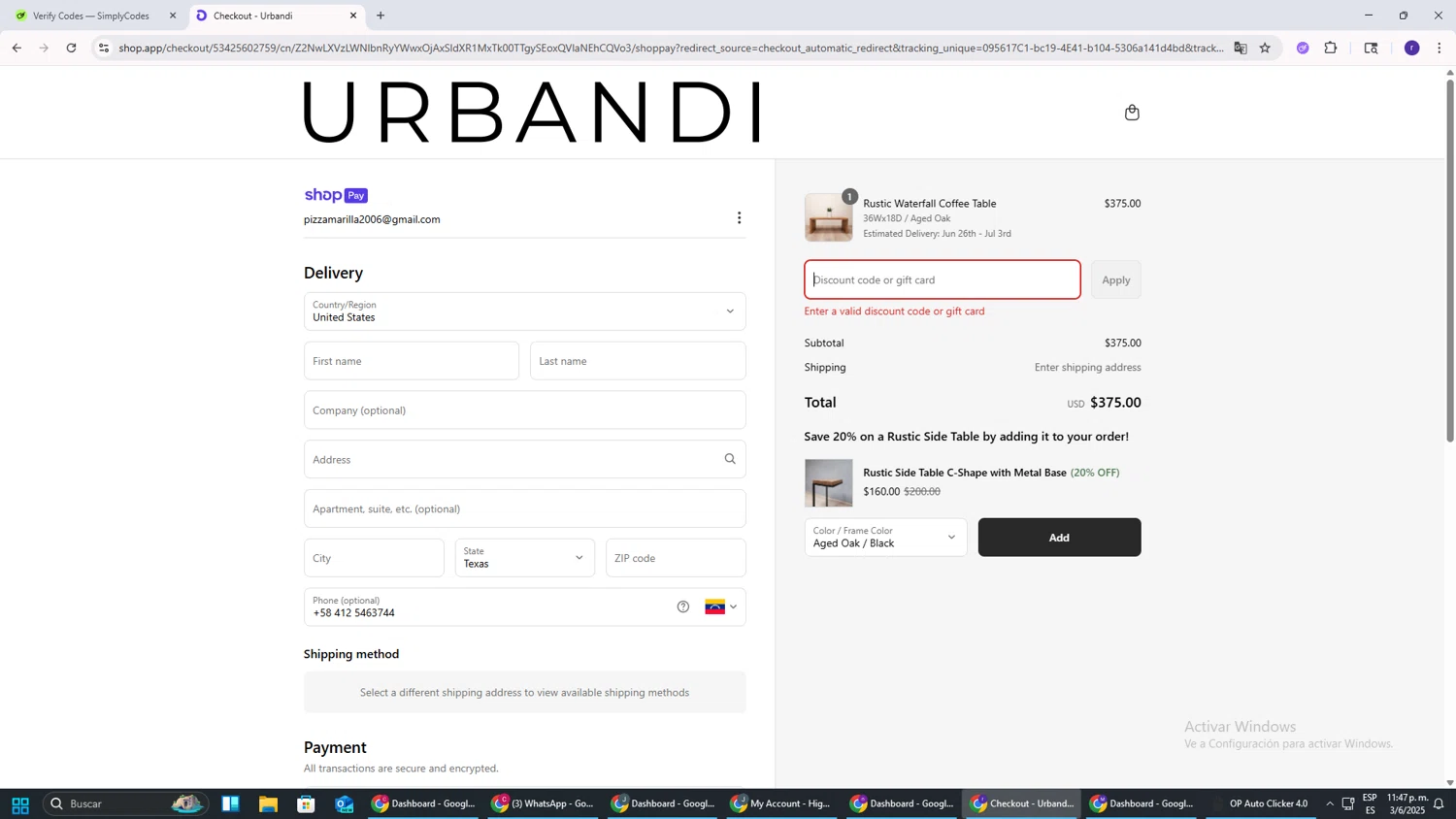Open the Country/Region dropdown
1456x819 pixels.
click(x=524, y=311)
